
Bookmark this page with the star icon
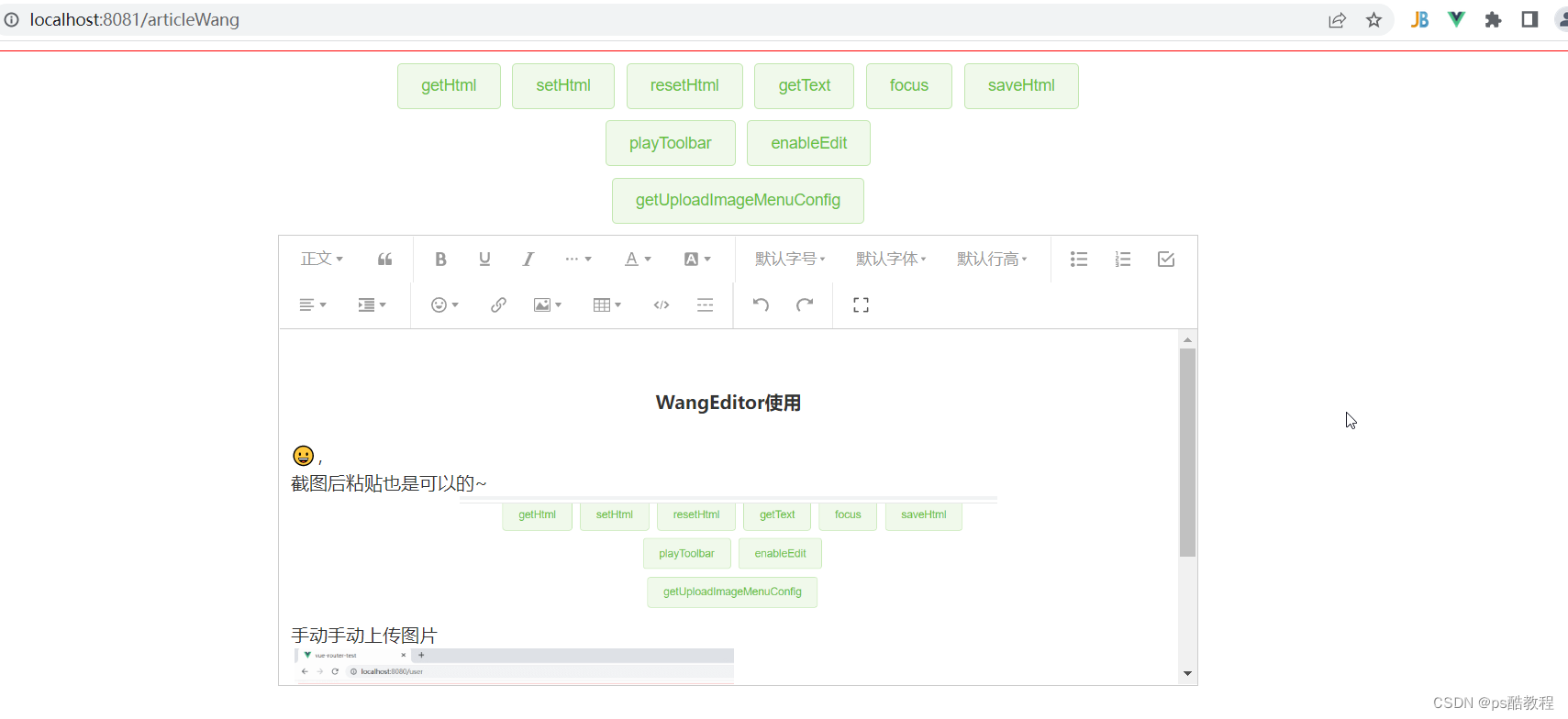pyautogui.click(x=1373, y=20)
